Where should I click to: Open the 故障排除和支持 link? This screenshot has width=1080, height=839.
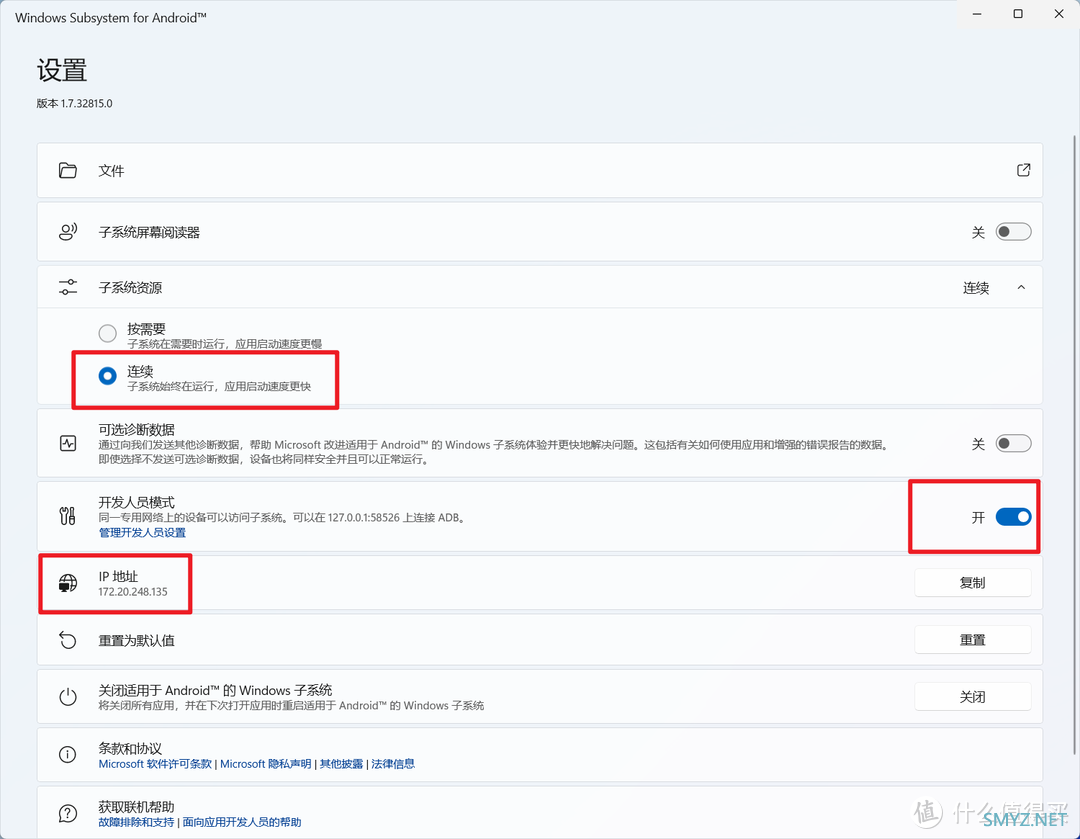136,822
